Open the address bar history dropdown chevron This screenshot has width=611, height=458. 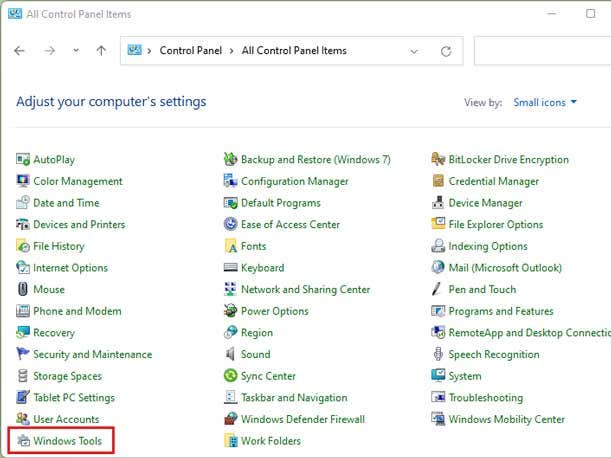point(415,51)
